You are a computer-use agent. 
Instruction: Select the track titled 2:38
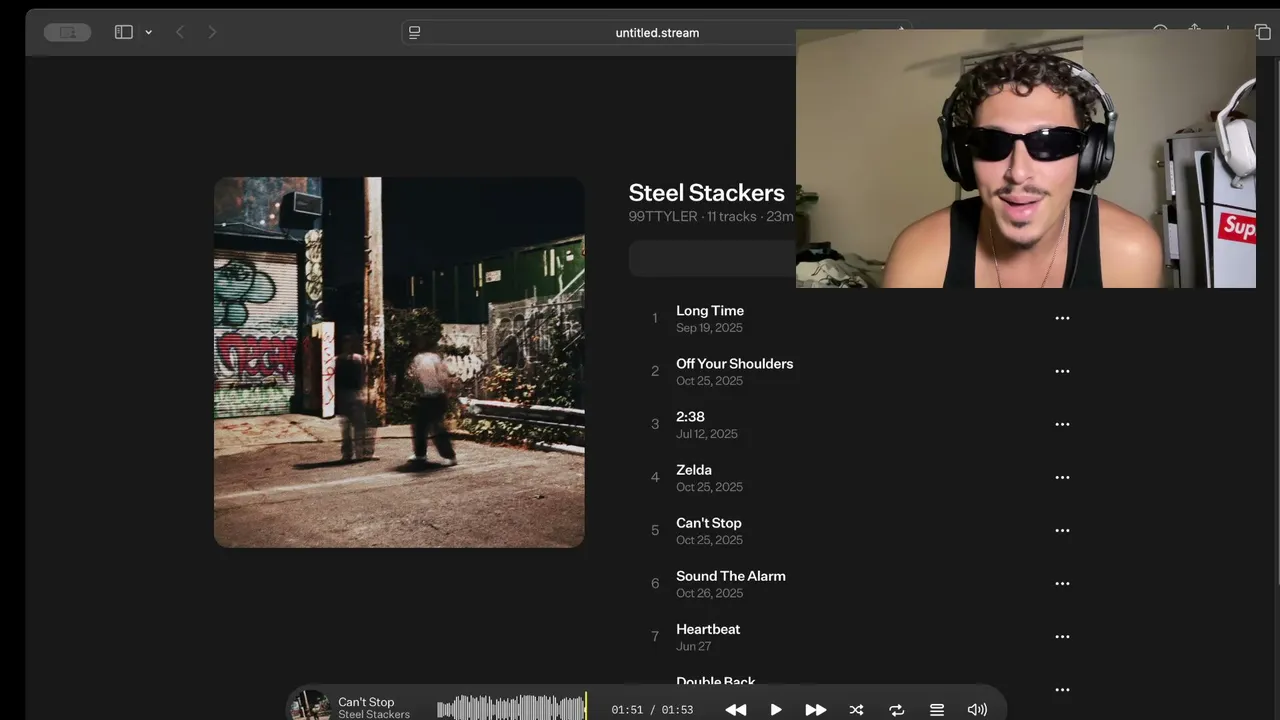(690, 417)
